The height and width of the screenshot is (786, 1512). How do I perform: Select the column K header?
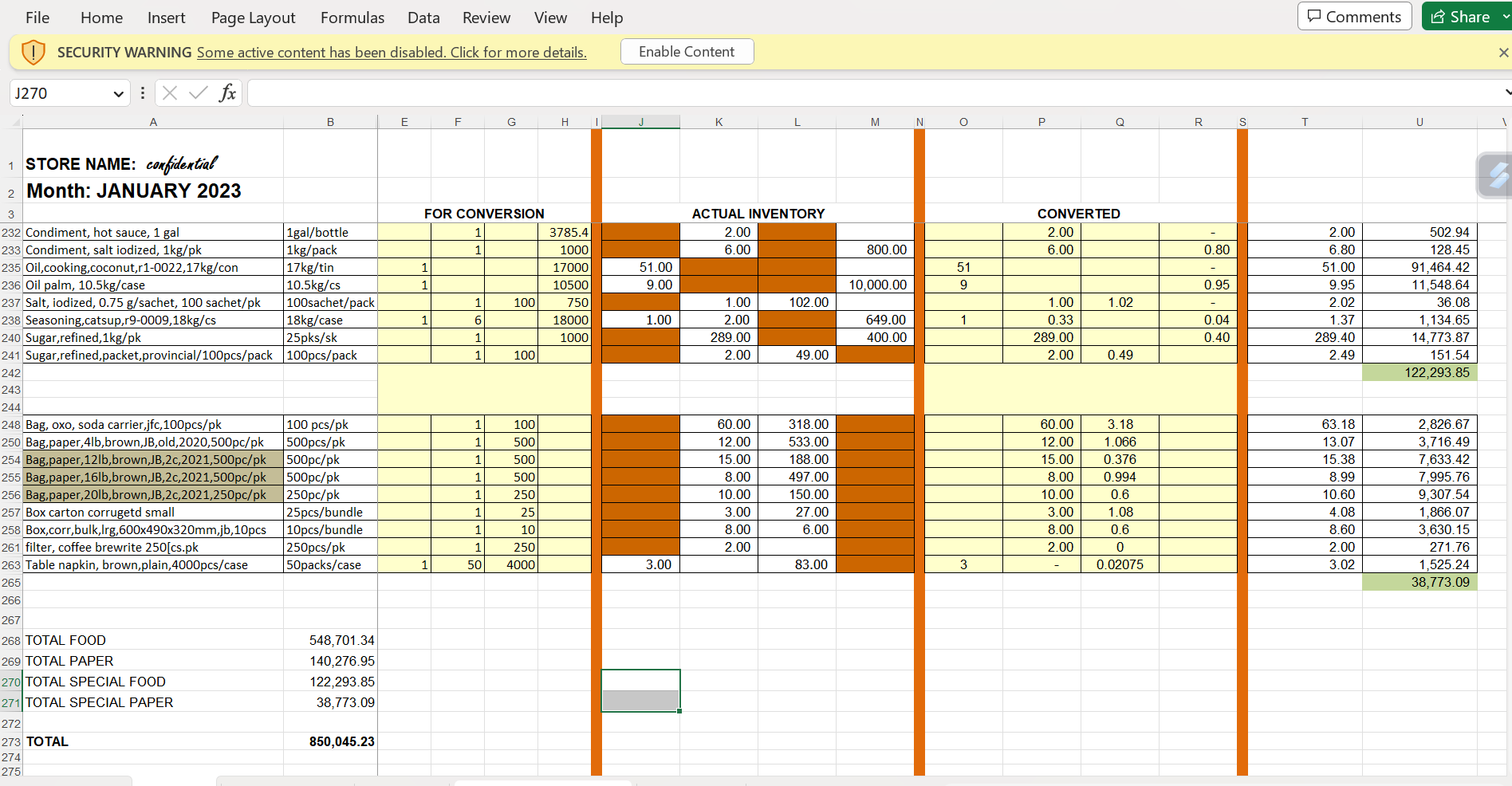coord(719,122)
